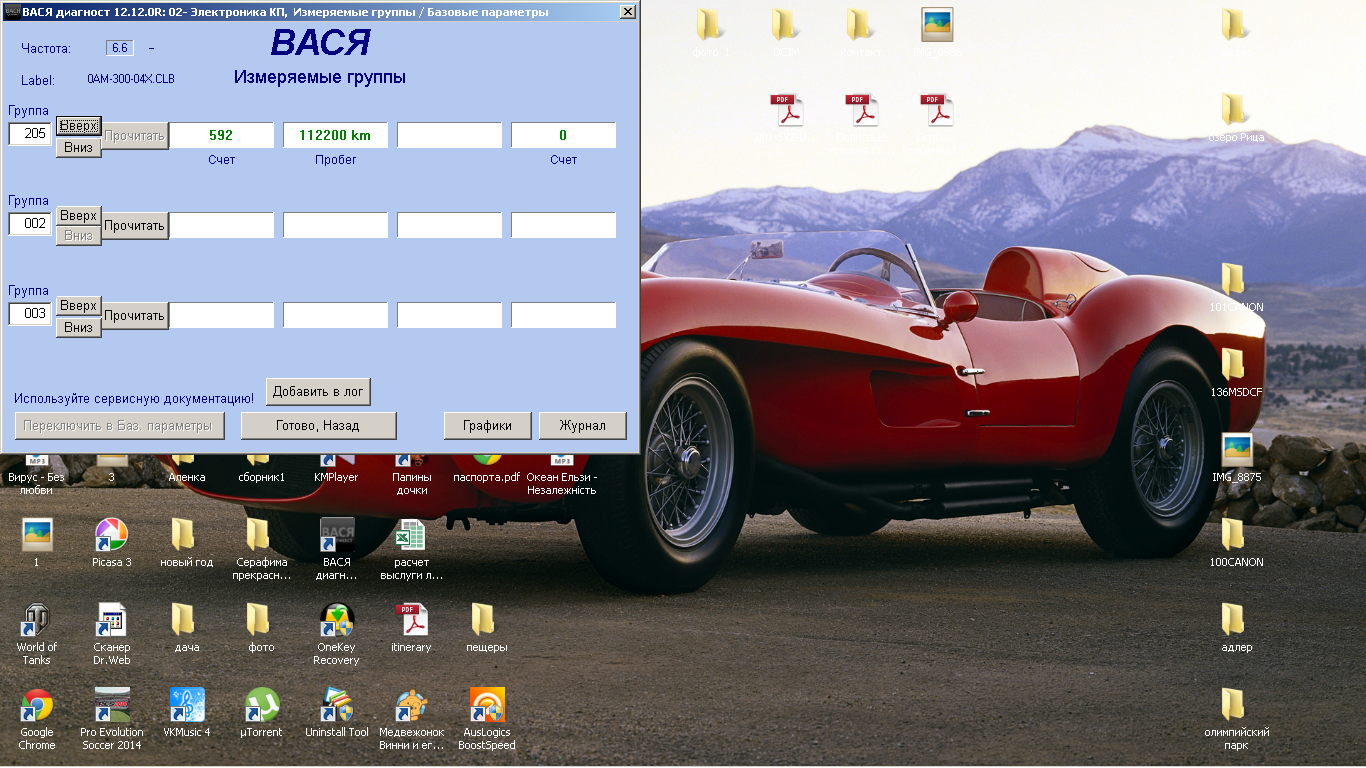This screenshot has width=1366, height=768.
Task: Launch Picasa 3 from the desktop
Action: coord(112,536)
